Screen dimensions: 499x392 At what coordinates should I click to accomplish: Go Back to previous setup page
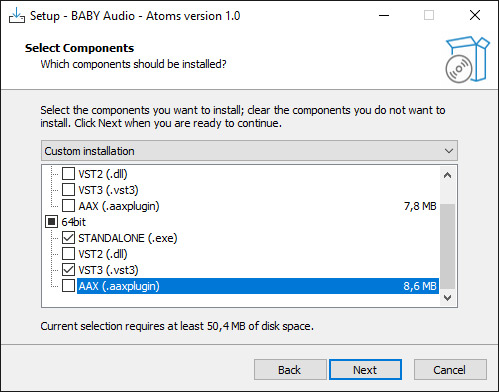[290, 370]
